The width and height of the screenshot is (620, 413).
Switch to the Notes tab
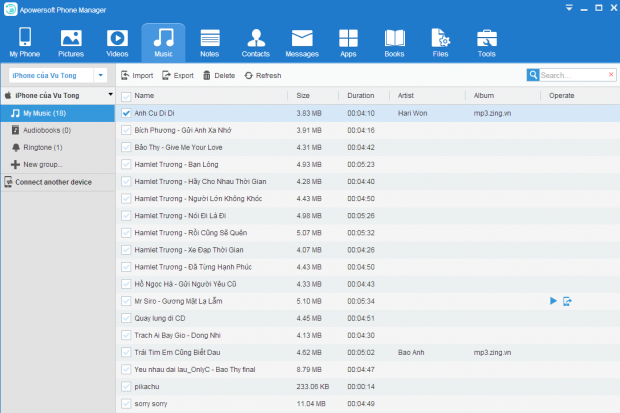click(x=209, y=42)
